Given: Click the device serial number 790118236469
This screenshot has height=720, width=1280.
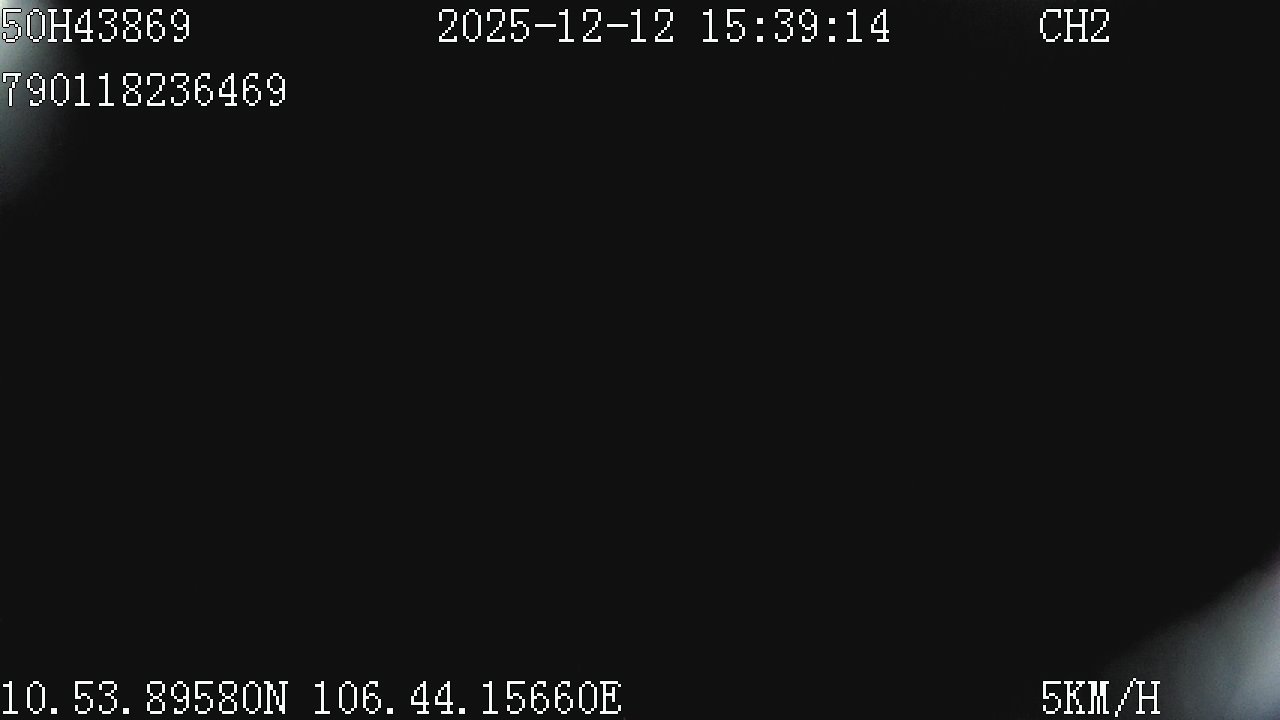Looking at the screenshot, I should tap(144, 91).
